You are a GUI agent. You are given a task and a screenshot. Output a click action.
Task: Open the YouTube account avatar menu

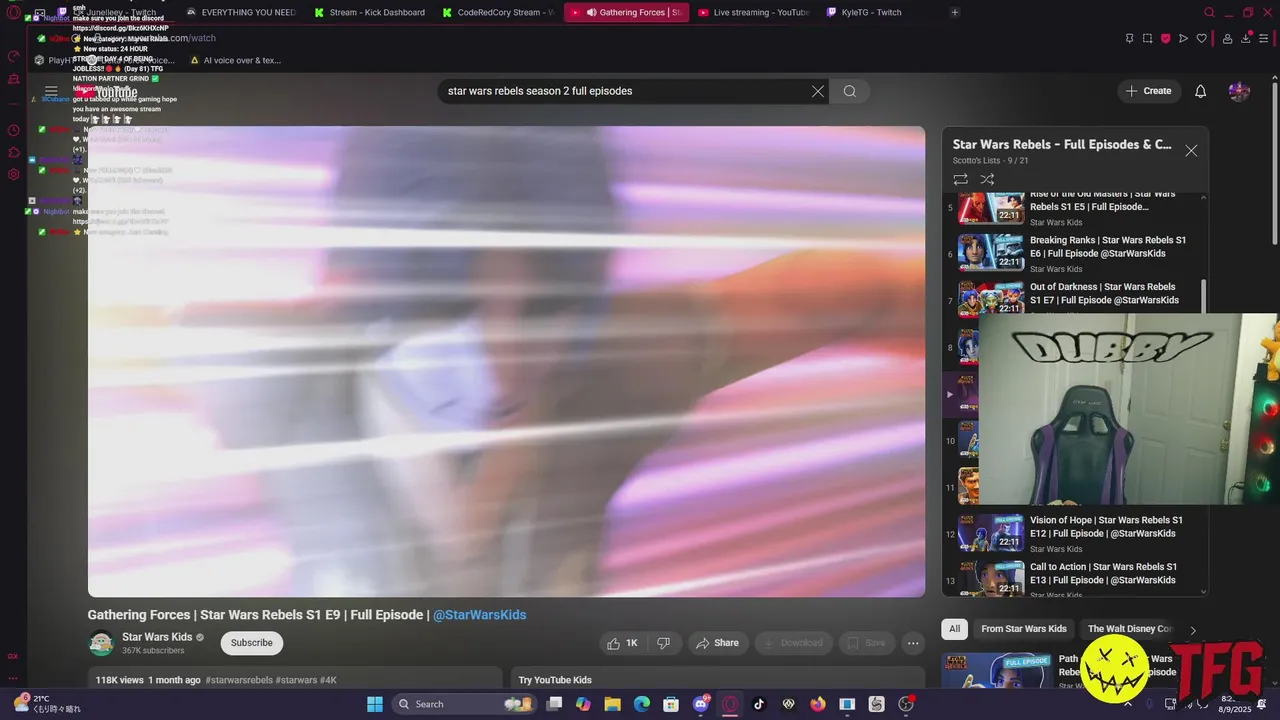[1239, 91]
